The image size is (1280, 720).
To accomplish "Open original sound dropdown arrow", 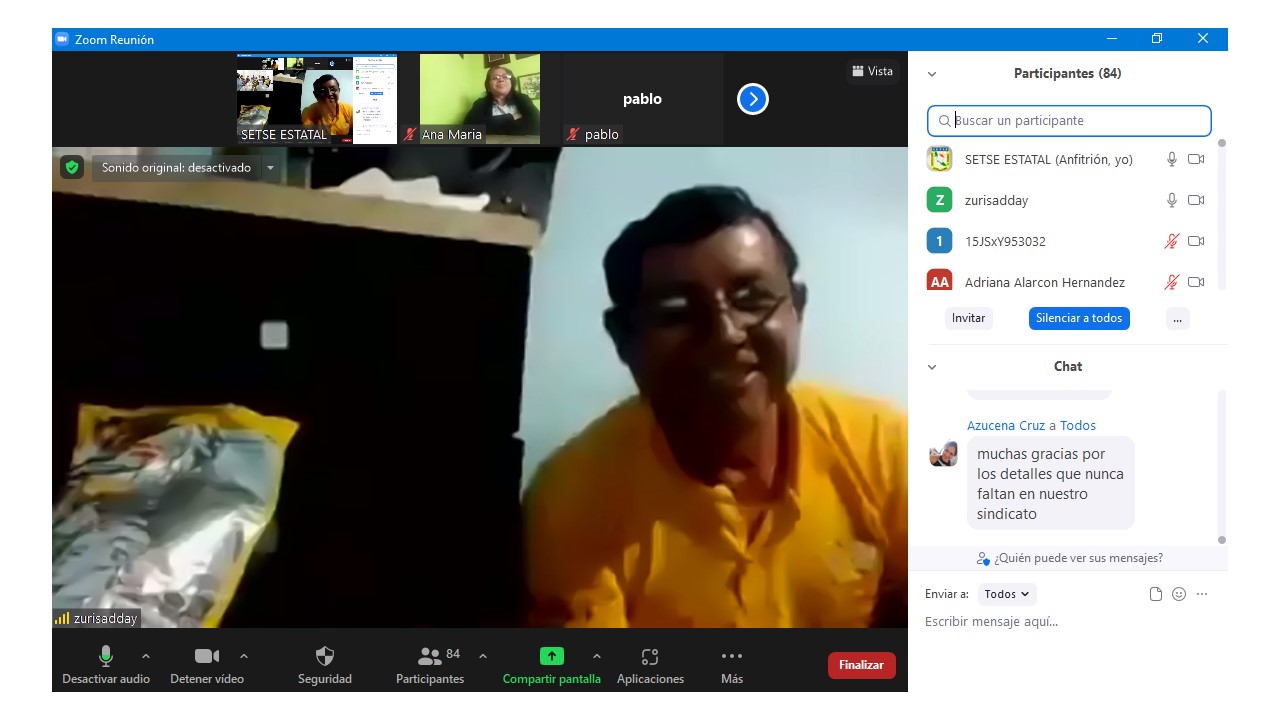I will pos(270,168).
